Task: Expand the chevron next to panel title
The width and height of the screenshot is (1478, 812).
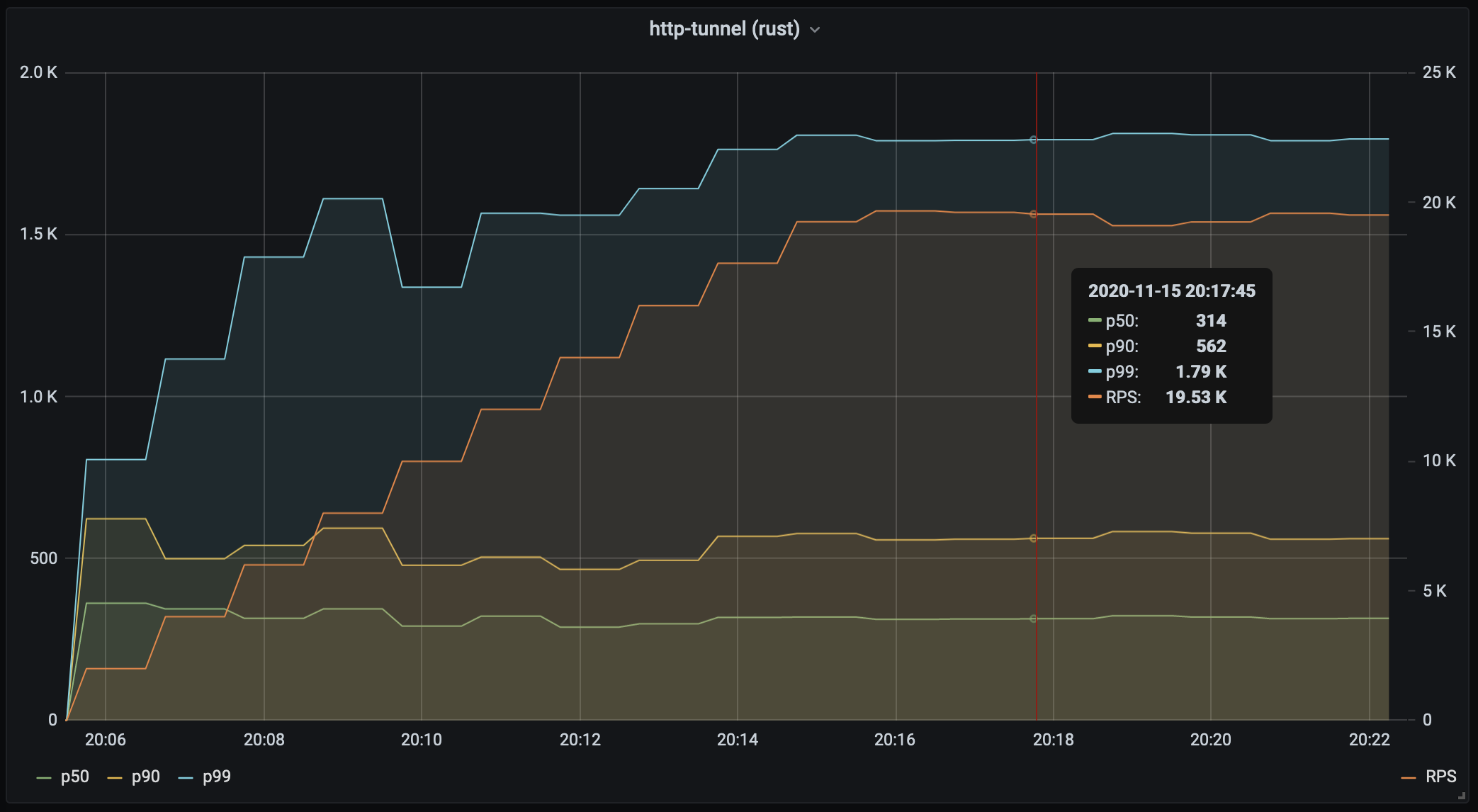Action: [x=815, y=30]
